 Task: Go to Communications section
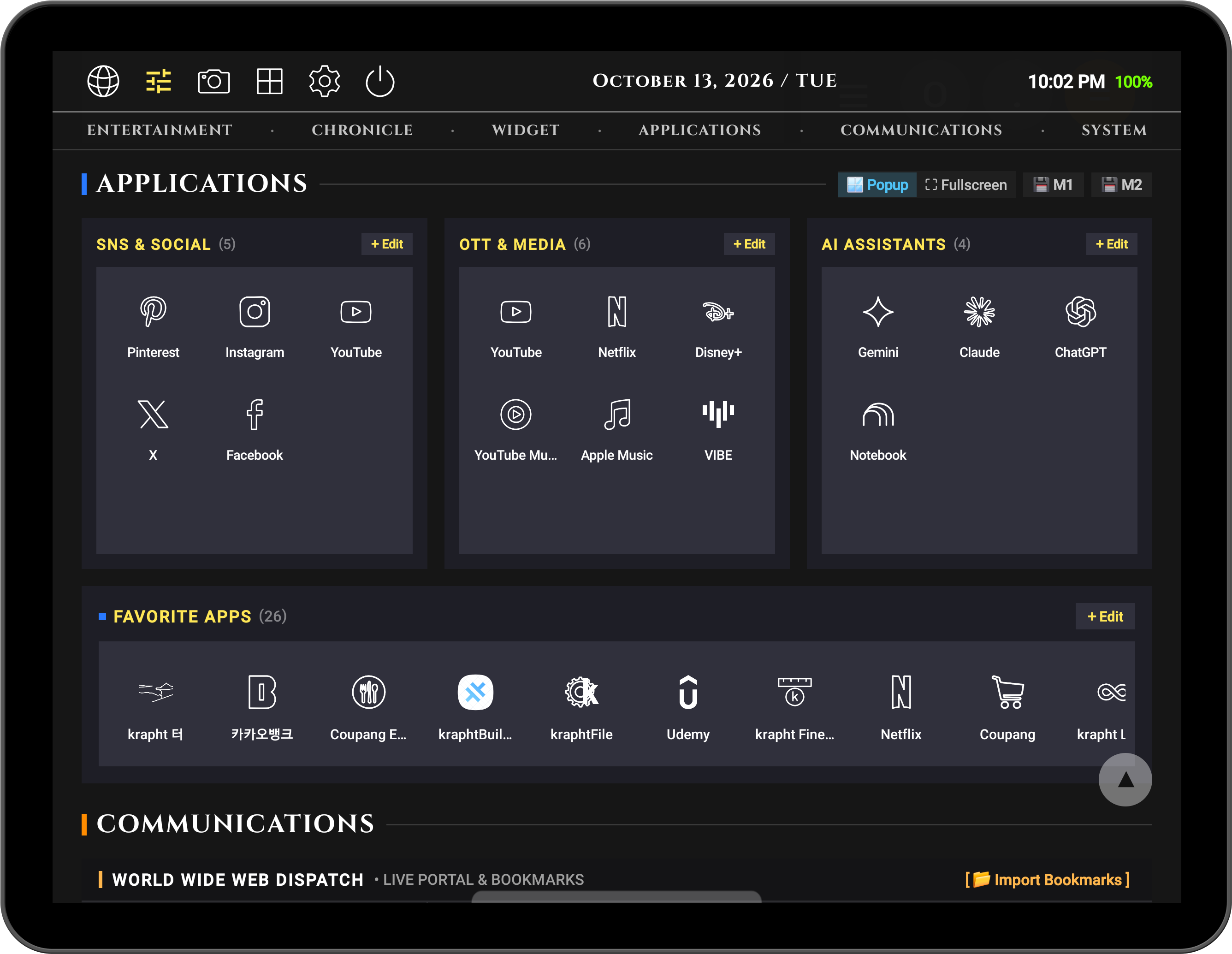click(921, 130)
